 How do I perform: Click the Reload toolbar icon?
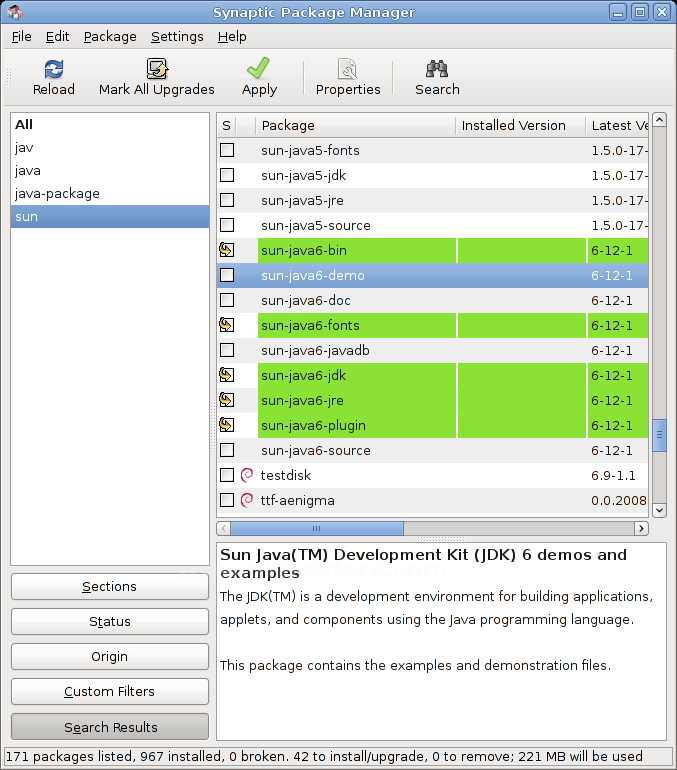[x=53, y=69]
